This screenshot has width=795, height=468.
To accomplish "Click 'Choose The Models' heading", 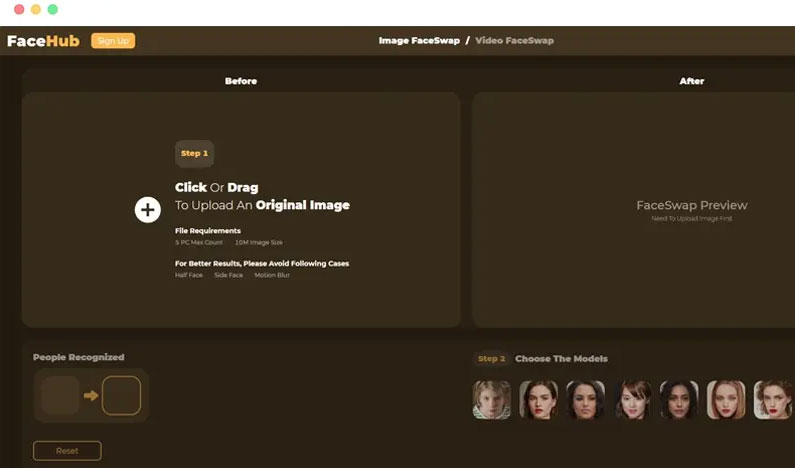I will 561,358.
